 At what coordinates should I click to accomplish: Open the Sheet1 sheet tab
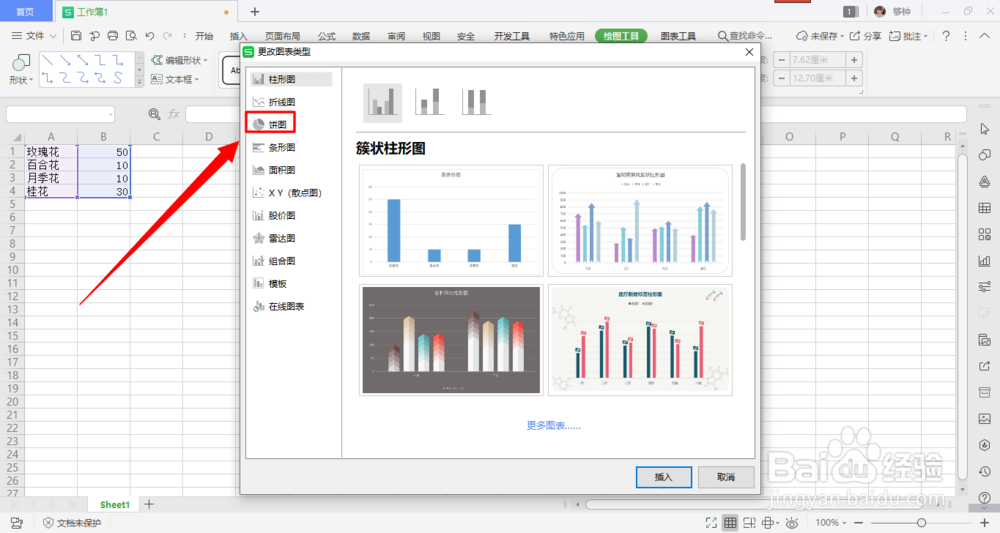pyautogui.click(x=115, y=504)
